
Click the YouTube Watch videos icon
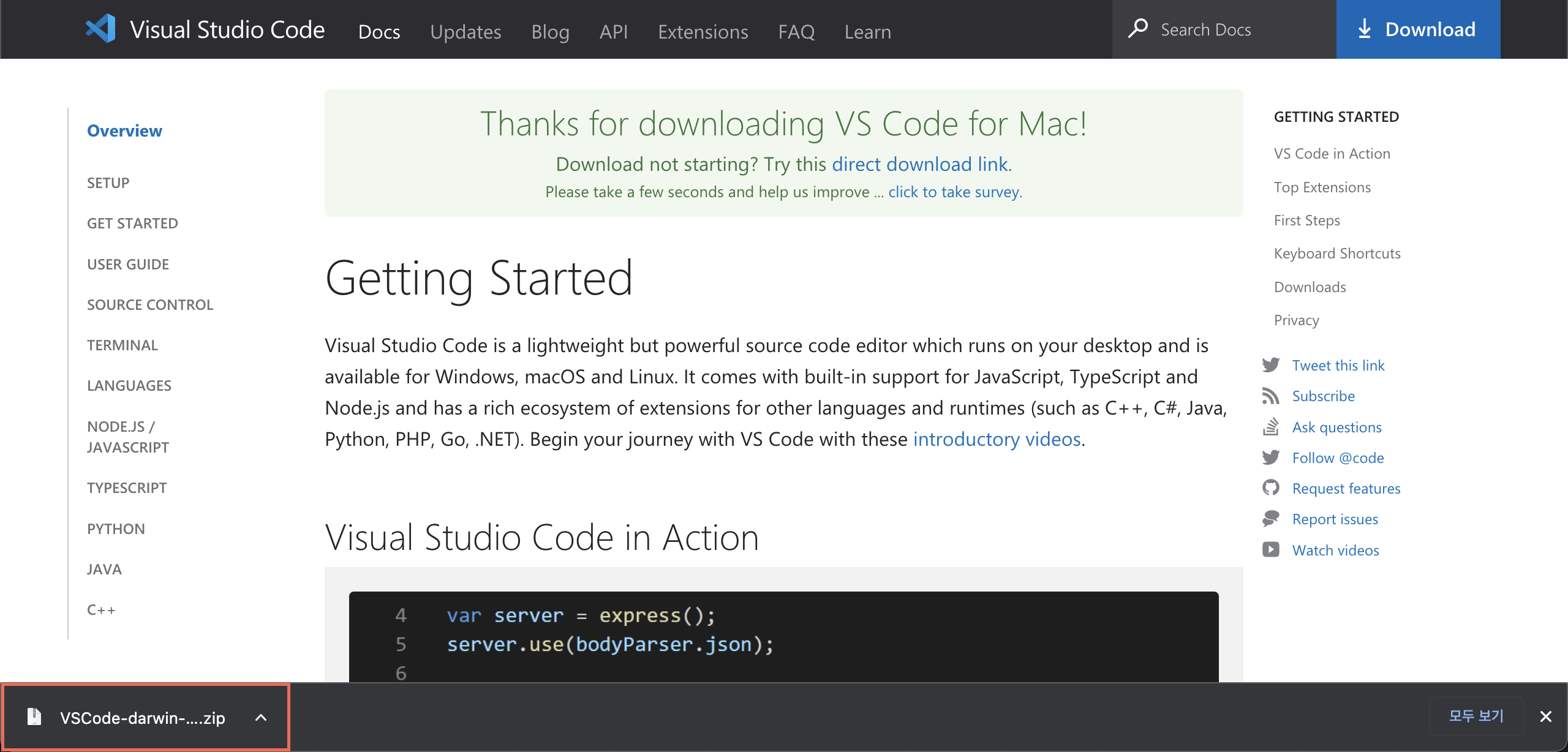tap(1272, 549)
